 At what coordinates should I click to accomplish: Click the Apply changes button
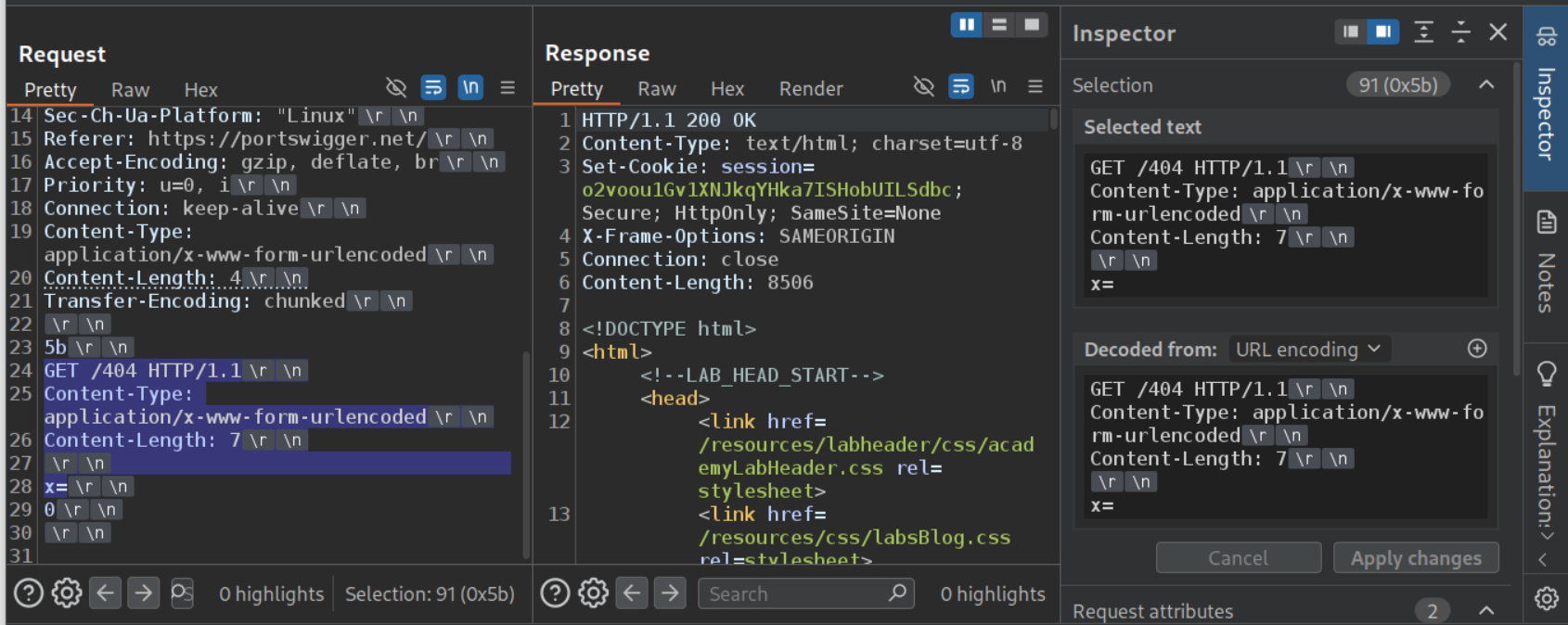[1415, 558]
